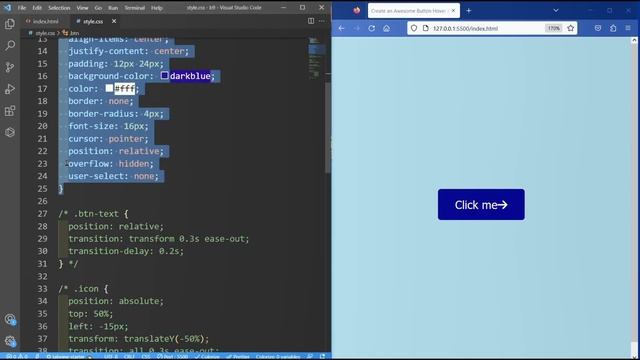Open the Go menu
Viewport: 640px width, 360px height.
click(98, 8)
